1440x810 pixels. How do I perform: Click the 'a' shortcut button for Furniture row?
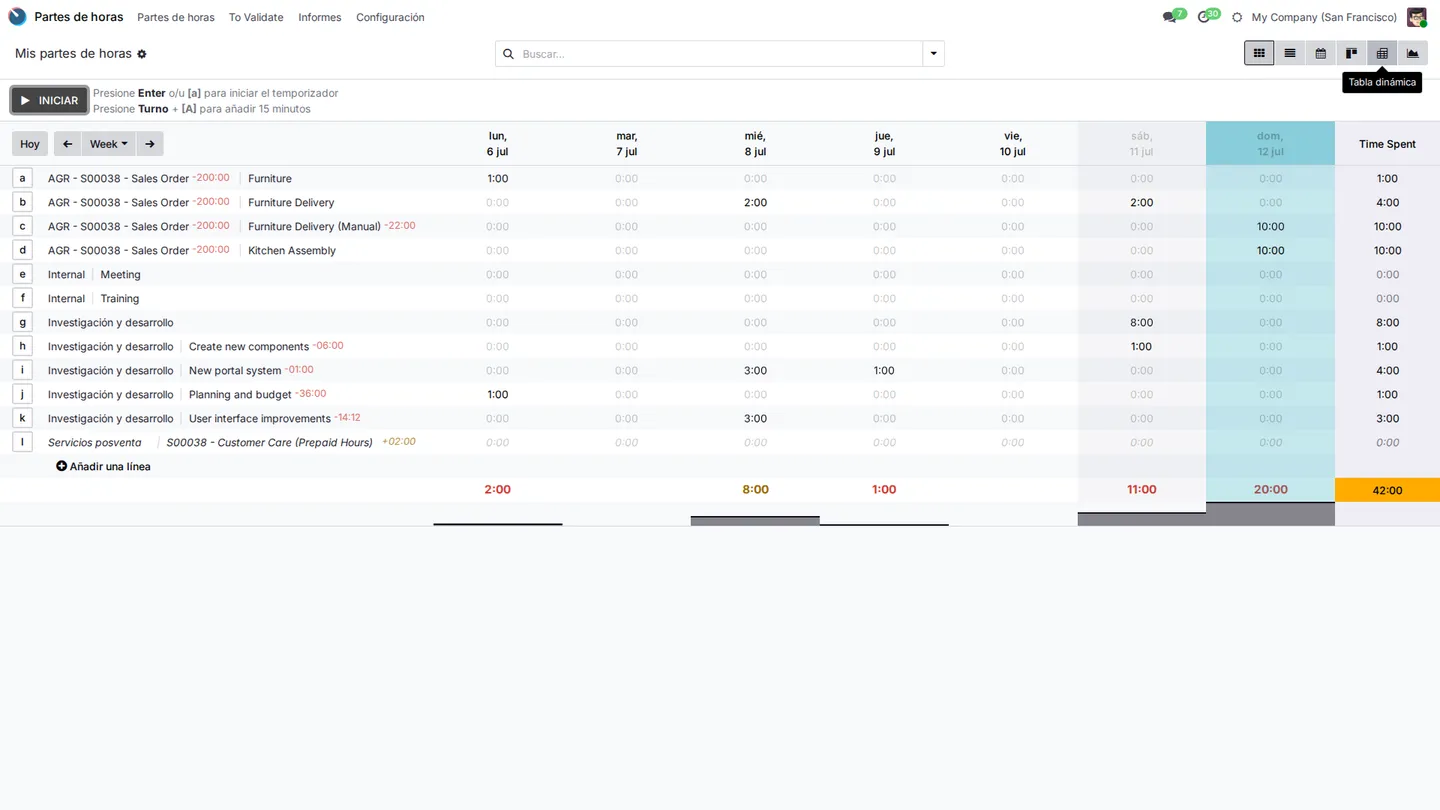[x=23, y=178]
